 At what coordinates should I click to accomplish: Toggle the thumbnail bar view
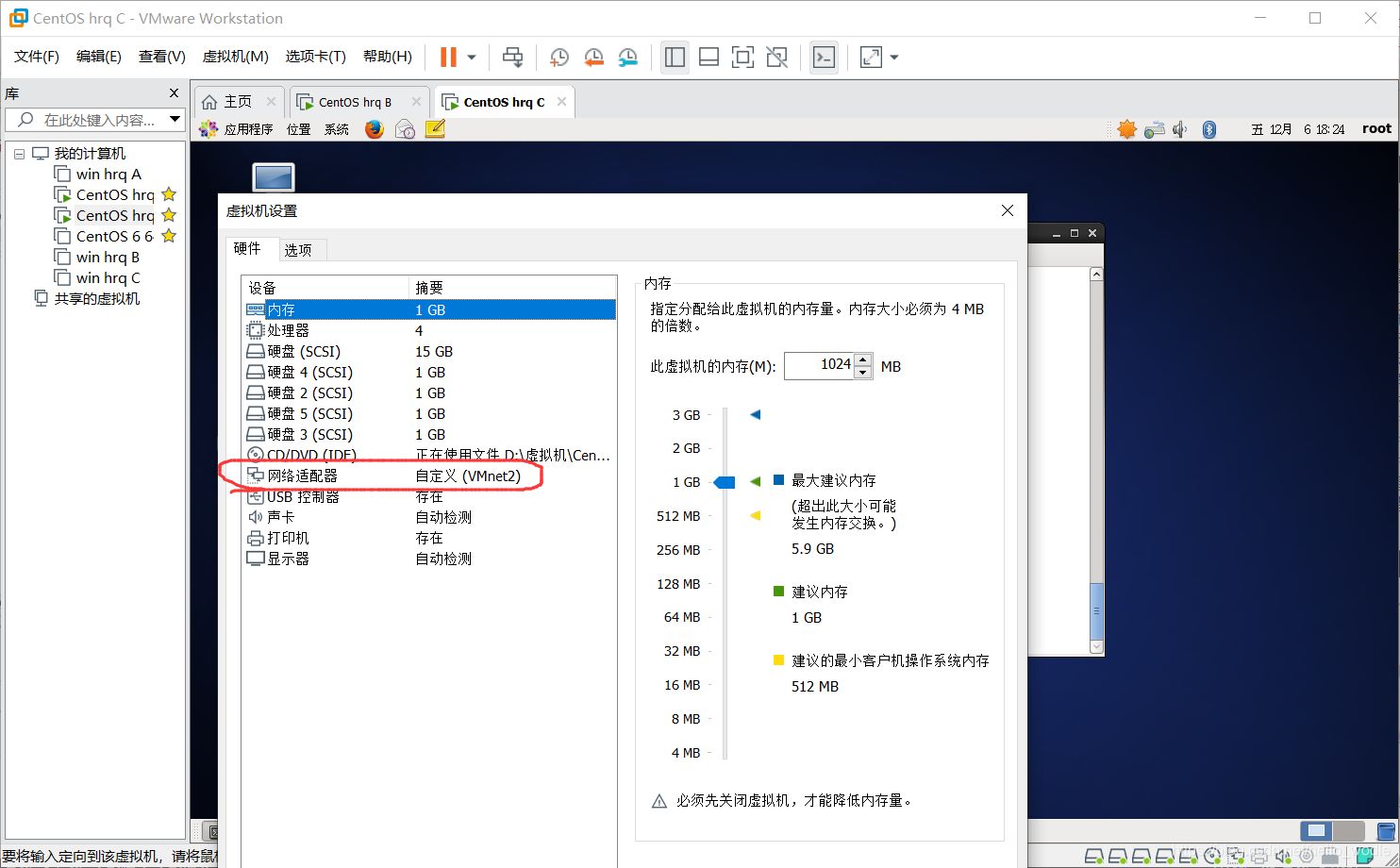coord(708,58)
